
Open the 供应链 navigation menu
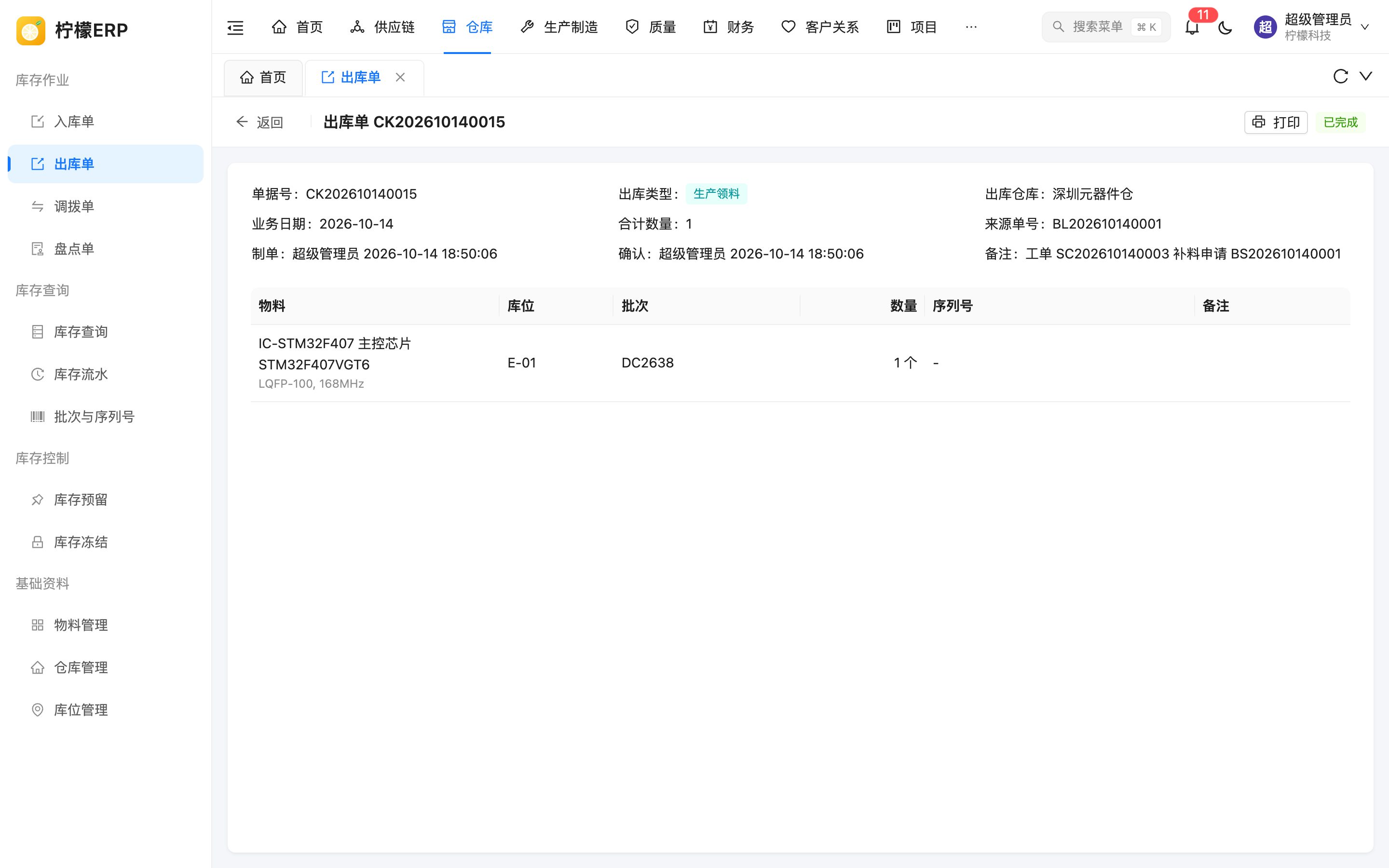coord(382,27)
